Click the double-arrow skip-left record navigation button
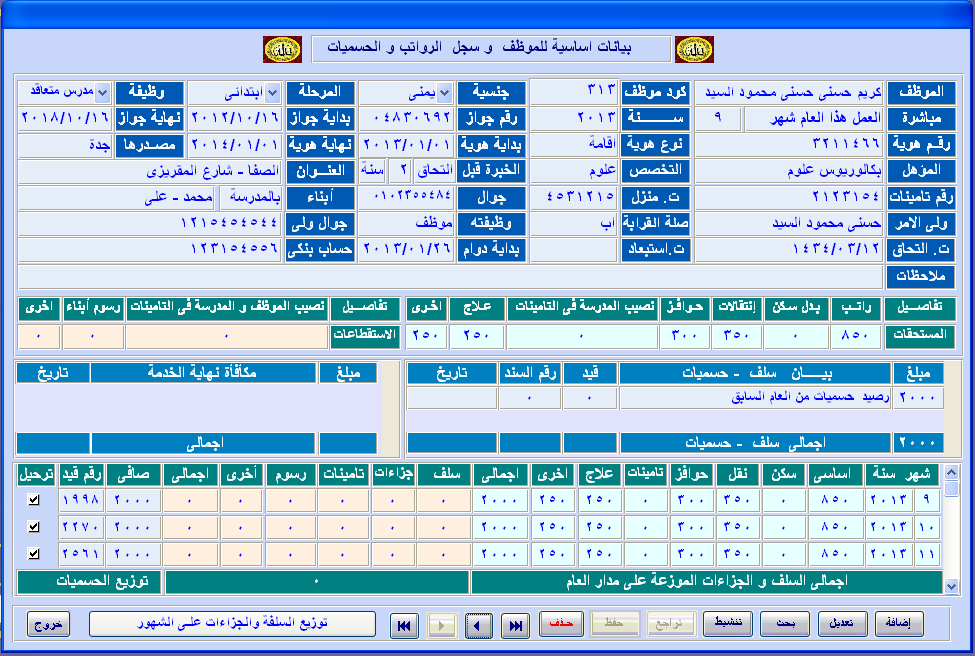975x656 pixels. (404, 625)
